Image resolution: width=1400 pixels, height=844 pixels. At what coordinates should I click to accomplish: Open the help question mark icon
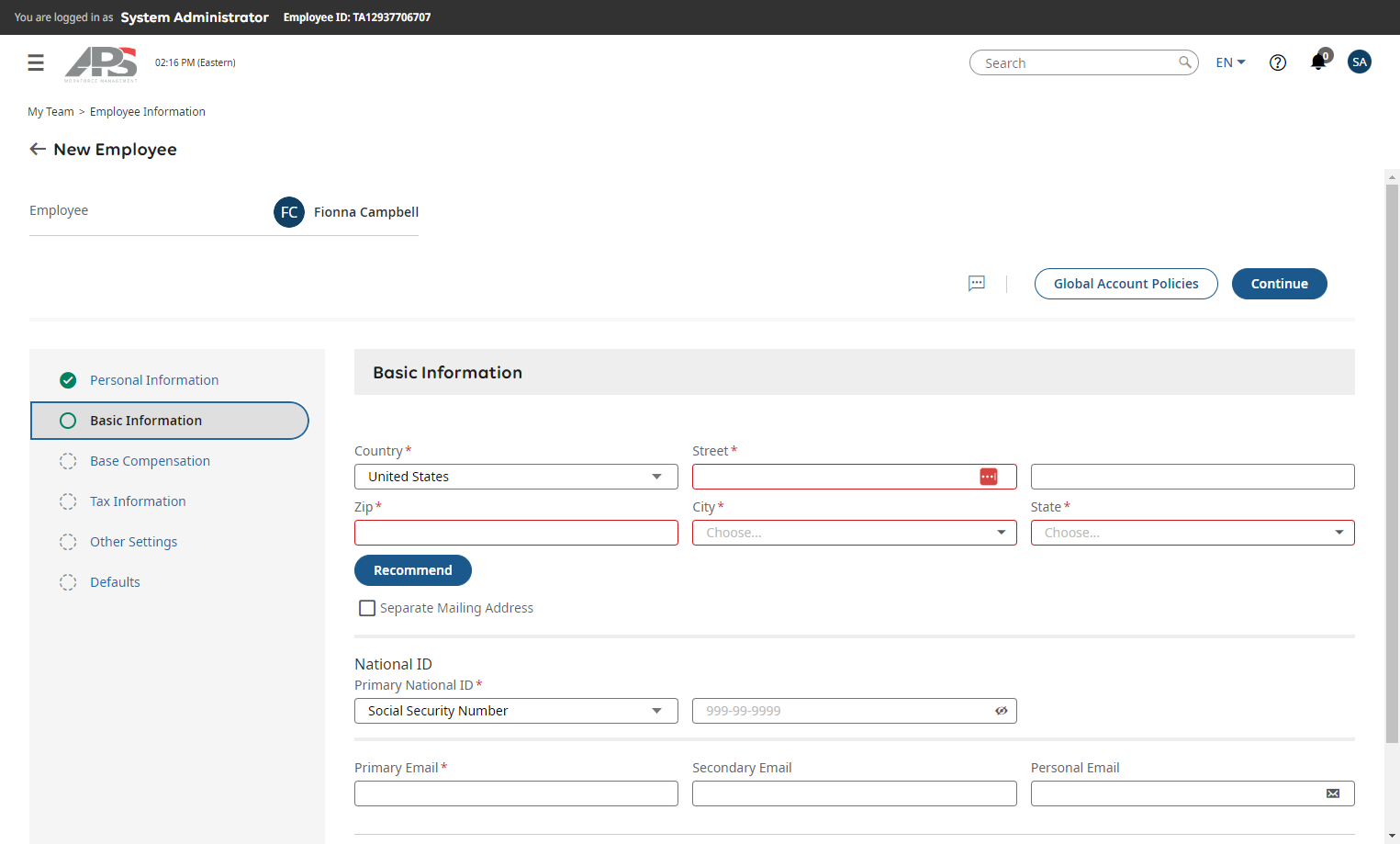click(1278, 62)
